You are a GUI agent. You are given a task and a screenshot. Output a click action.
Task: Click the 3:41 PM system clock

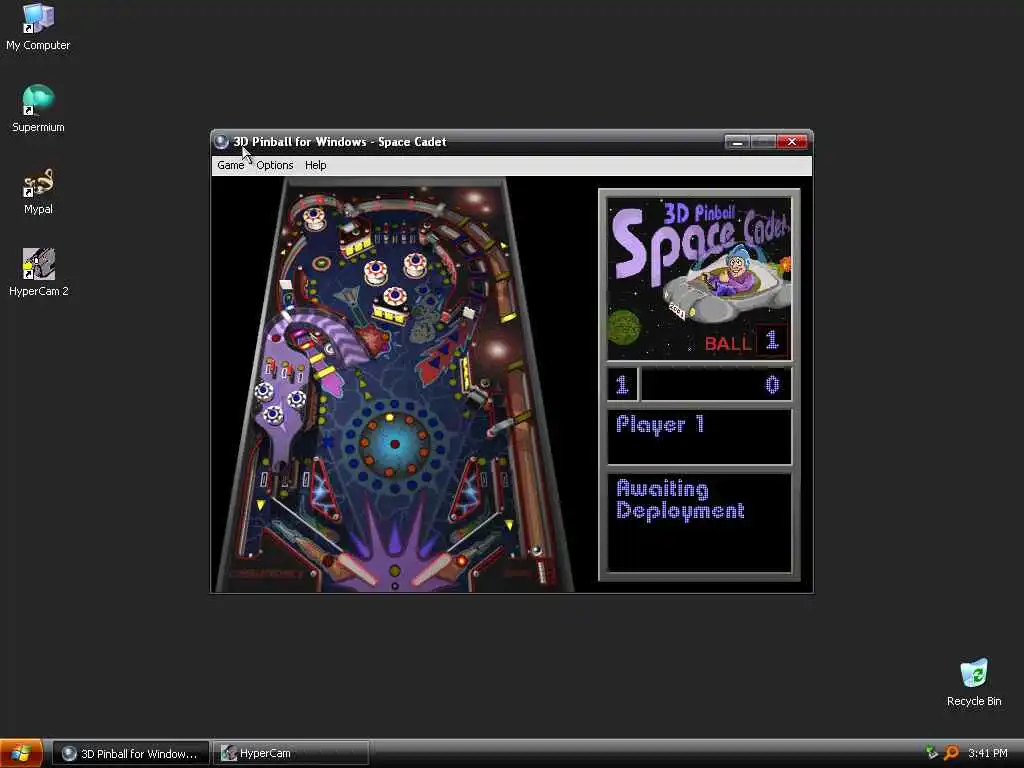coord(987,753)
